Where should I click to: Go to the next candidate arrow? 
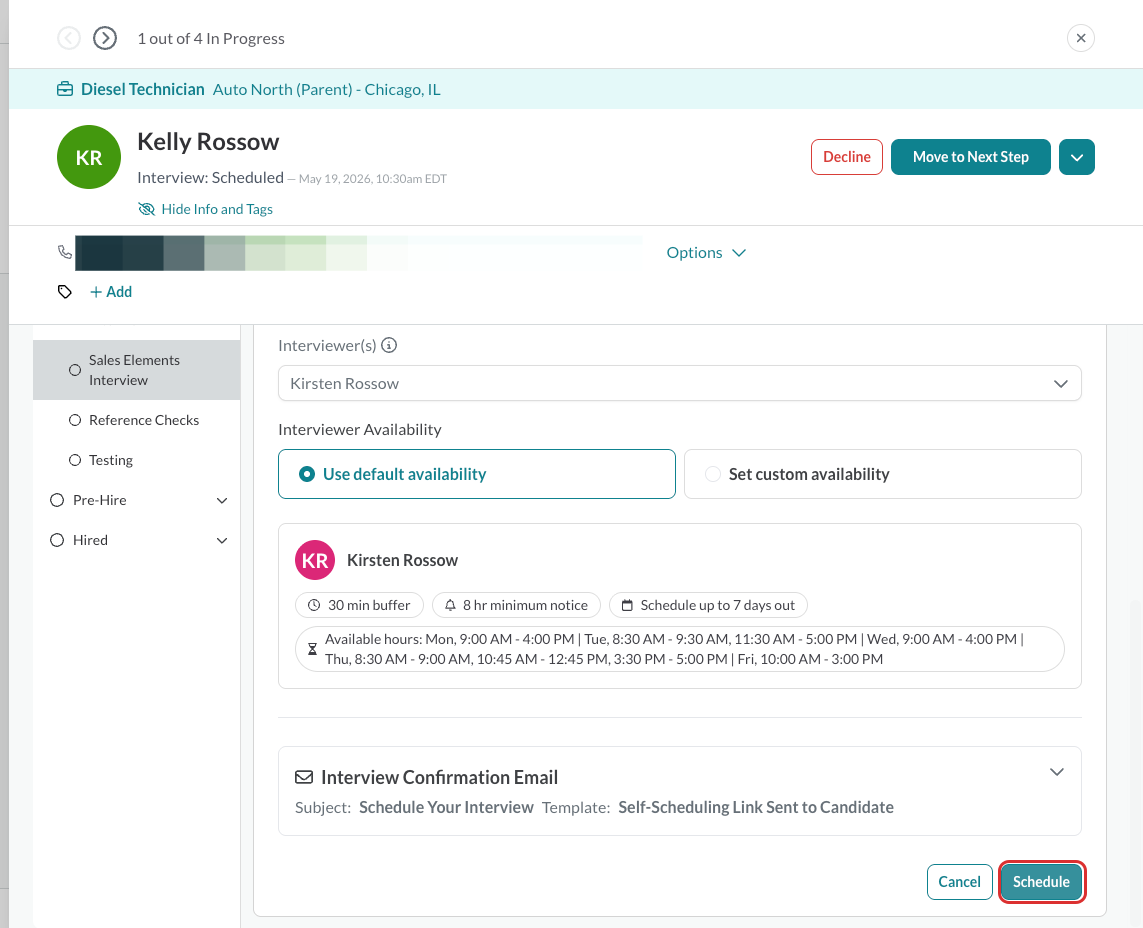point(105,38)
